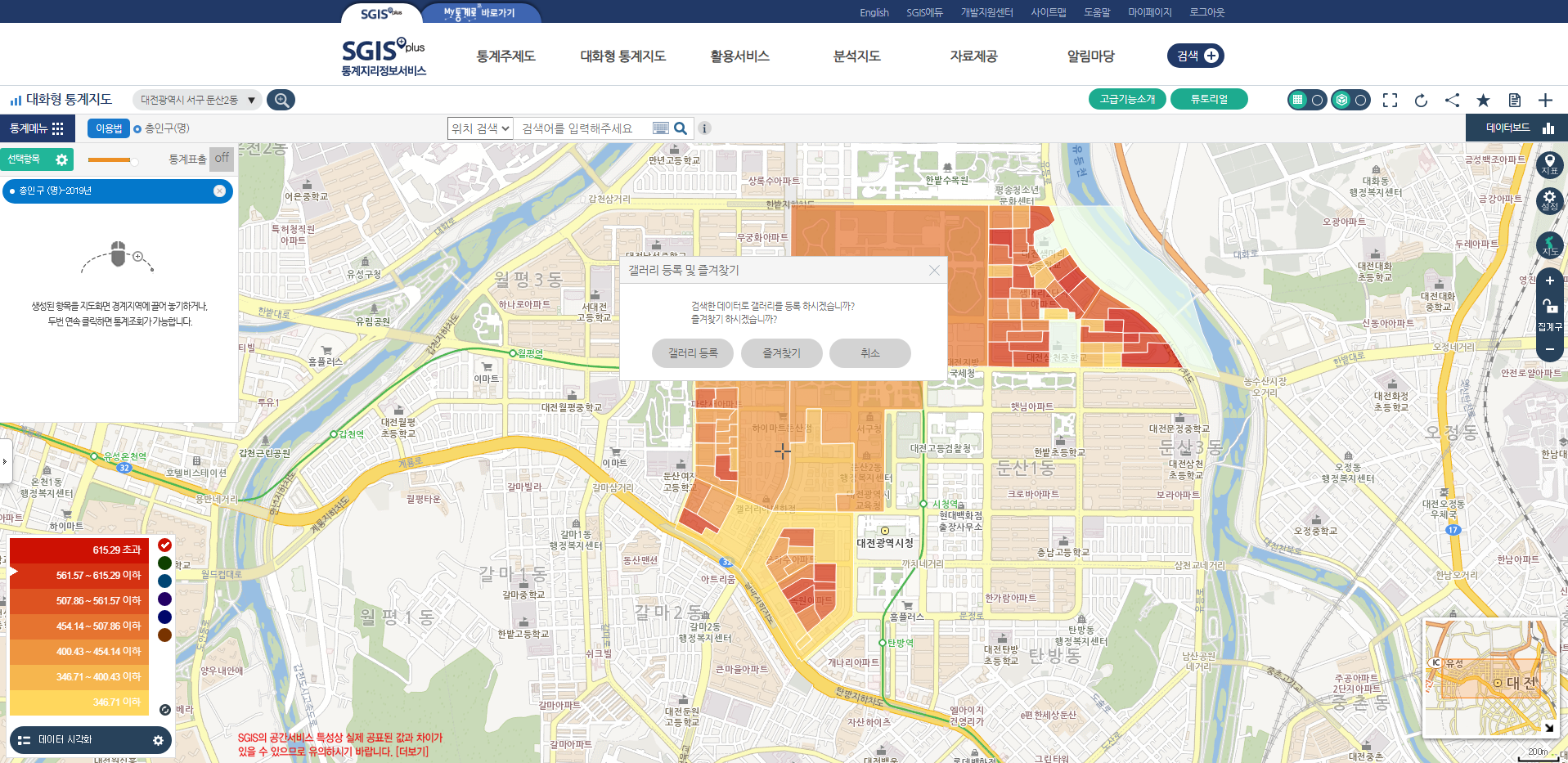Open the 통계주제도 menu
This screenshot has width=1568, height=763.
tap(505, 56)
